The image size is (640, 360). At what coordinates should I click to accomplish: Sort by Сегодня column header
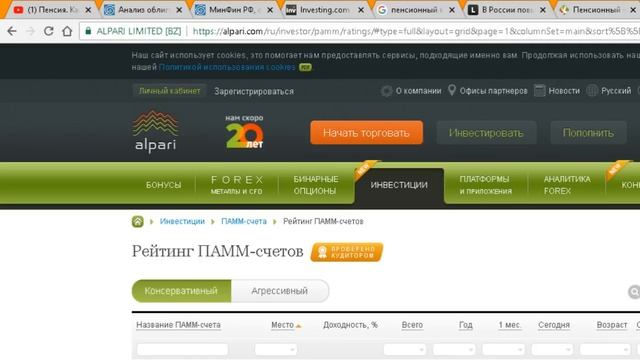[x=554, y=325]
